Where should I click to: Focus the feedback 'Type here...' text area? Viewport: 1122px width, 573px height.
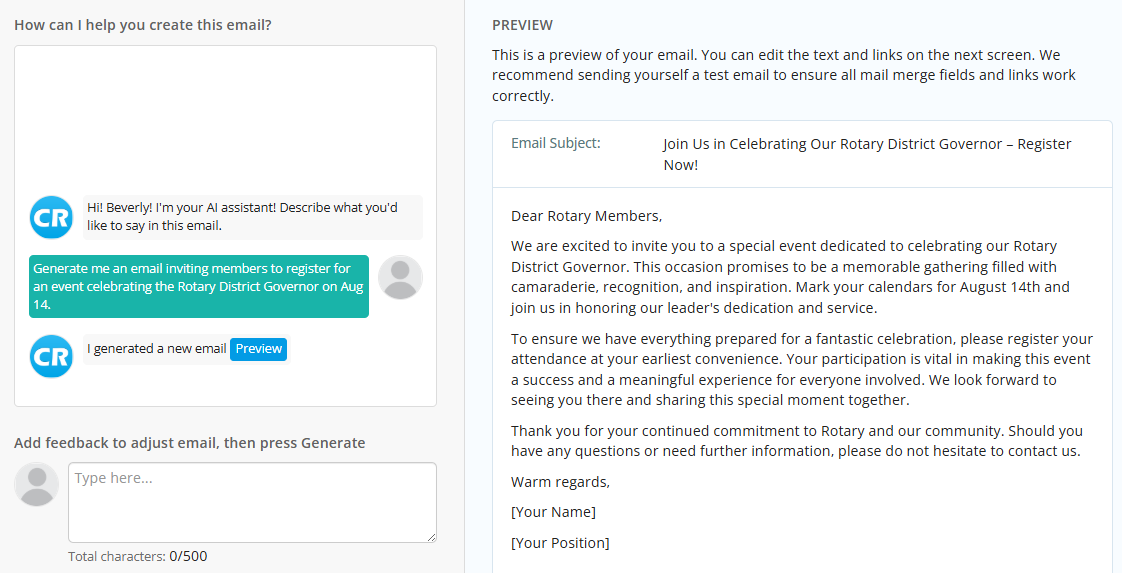(x=252, y=502)
